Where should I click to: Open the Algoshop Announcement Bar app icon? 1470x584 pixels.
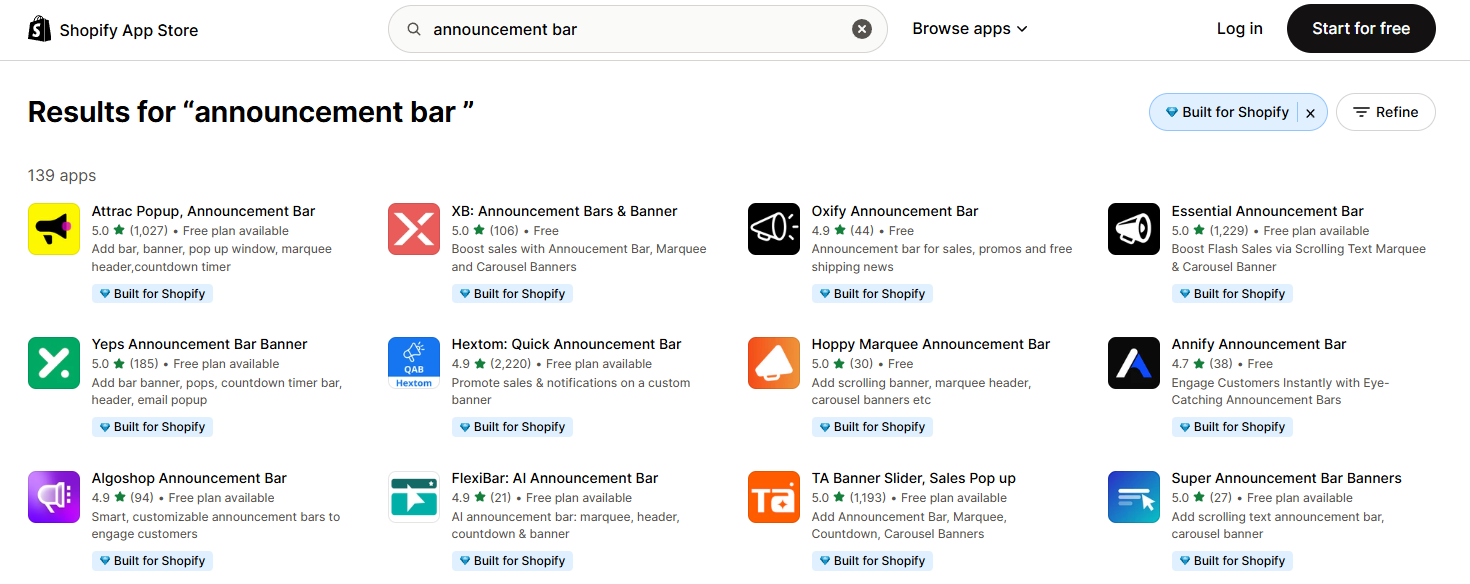tap(54, 496)
